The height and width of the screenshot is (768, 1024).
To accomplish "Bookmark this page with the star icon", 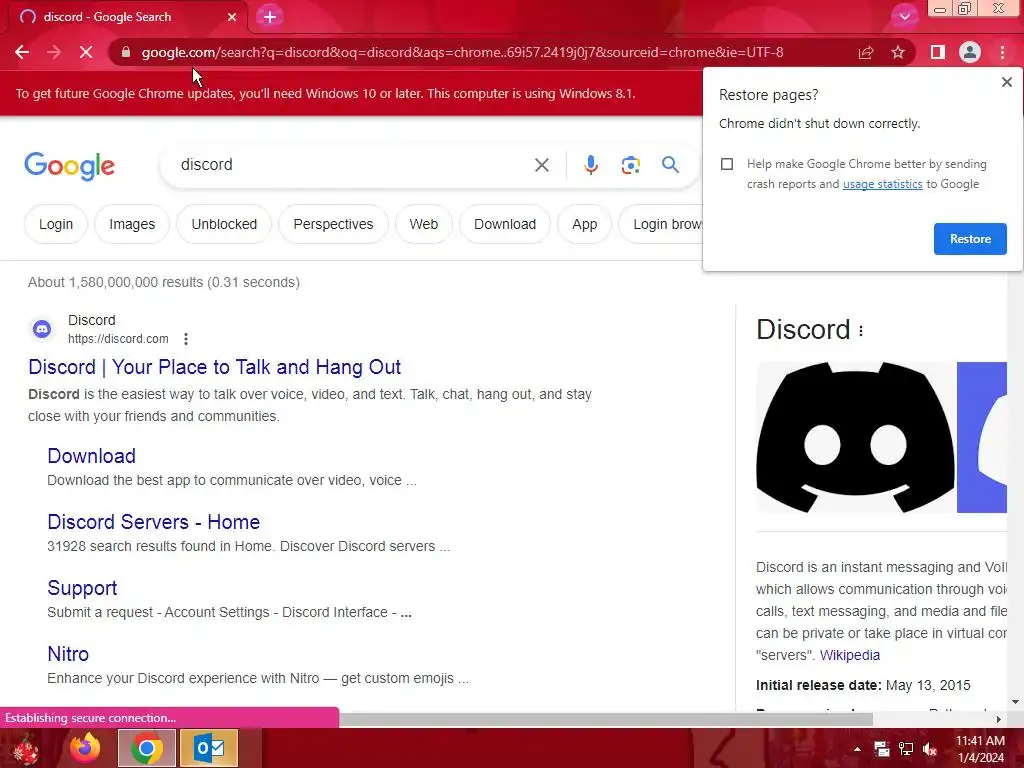I will point(898,52).
